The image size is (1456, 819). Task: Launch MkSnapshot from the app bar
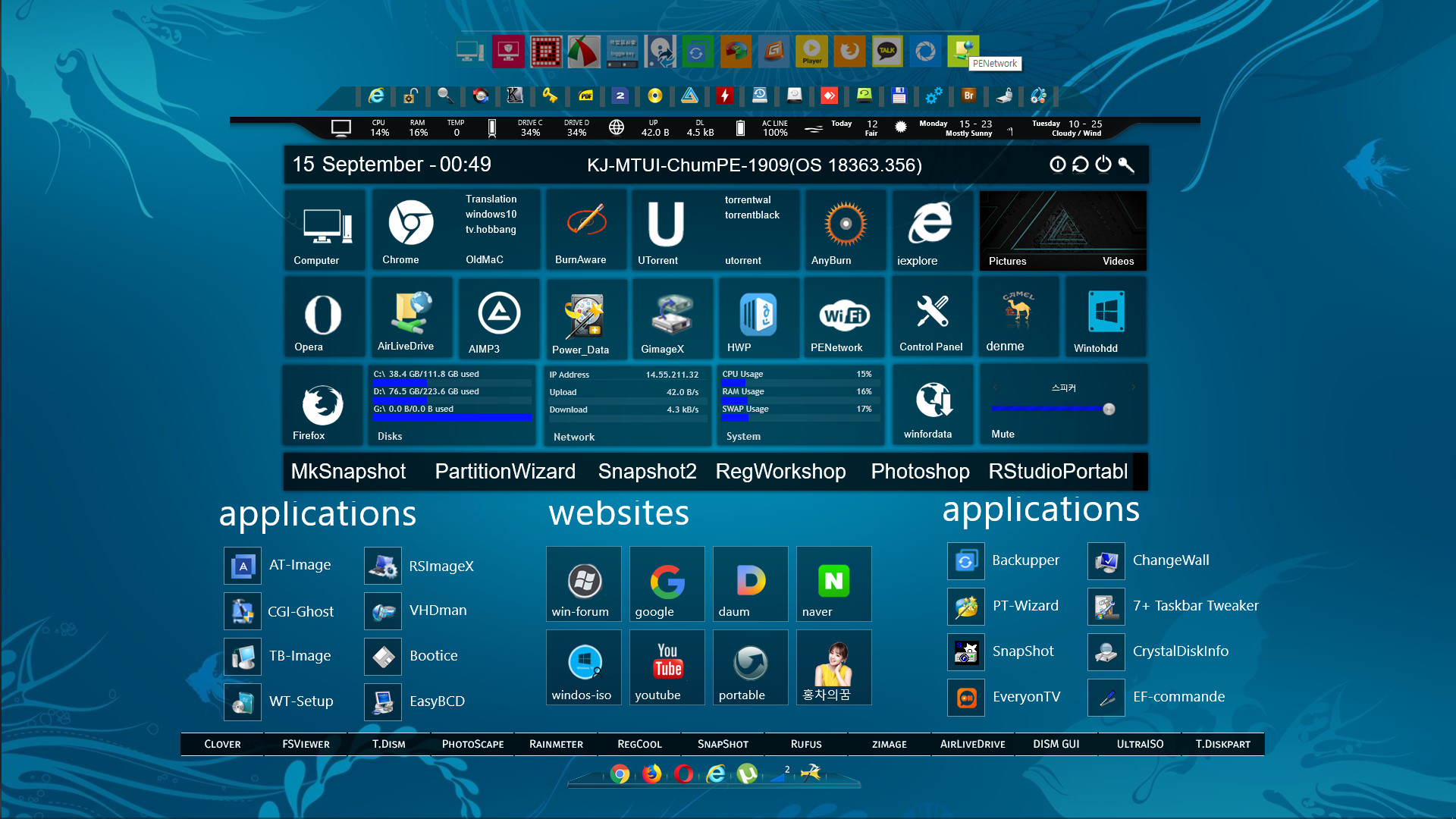coord(348,471)
